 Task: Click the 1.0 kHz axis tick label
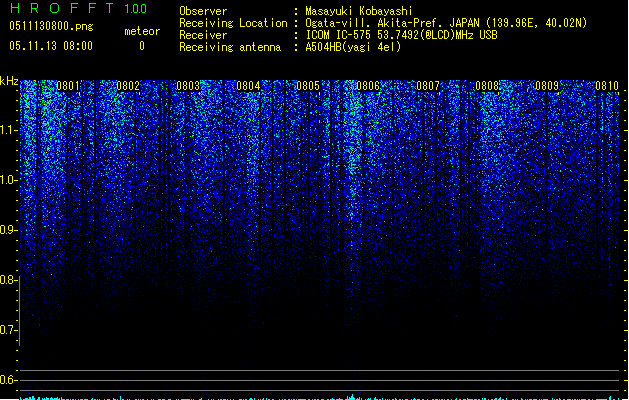tap(8, 180)
